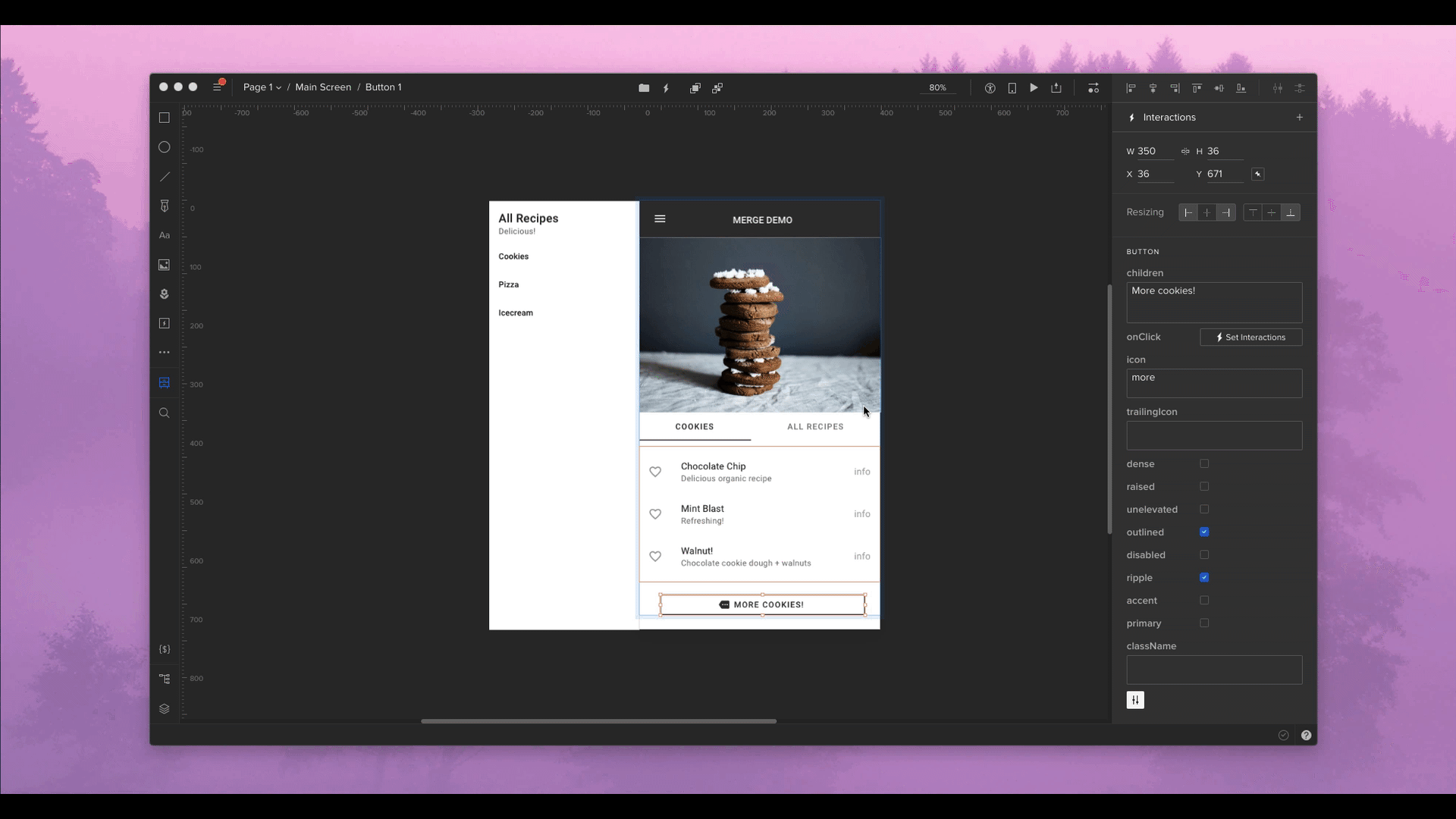Click the children text field

coord(1214,303)
